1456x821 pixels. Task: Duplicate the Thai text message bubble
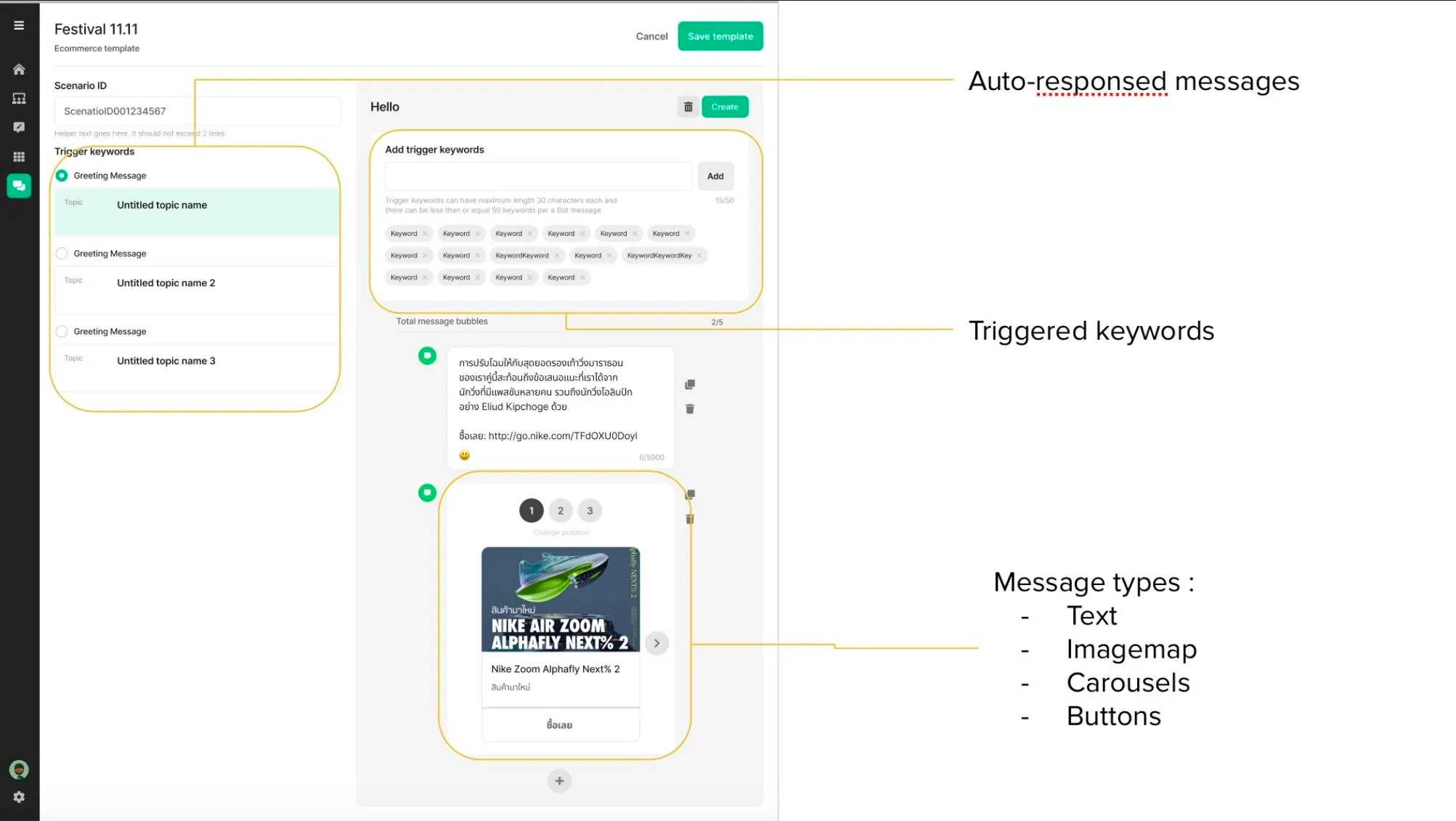(x=690, y=384)
